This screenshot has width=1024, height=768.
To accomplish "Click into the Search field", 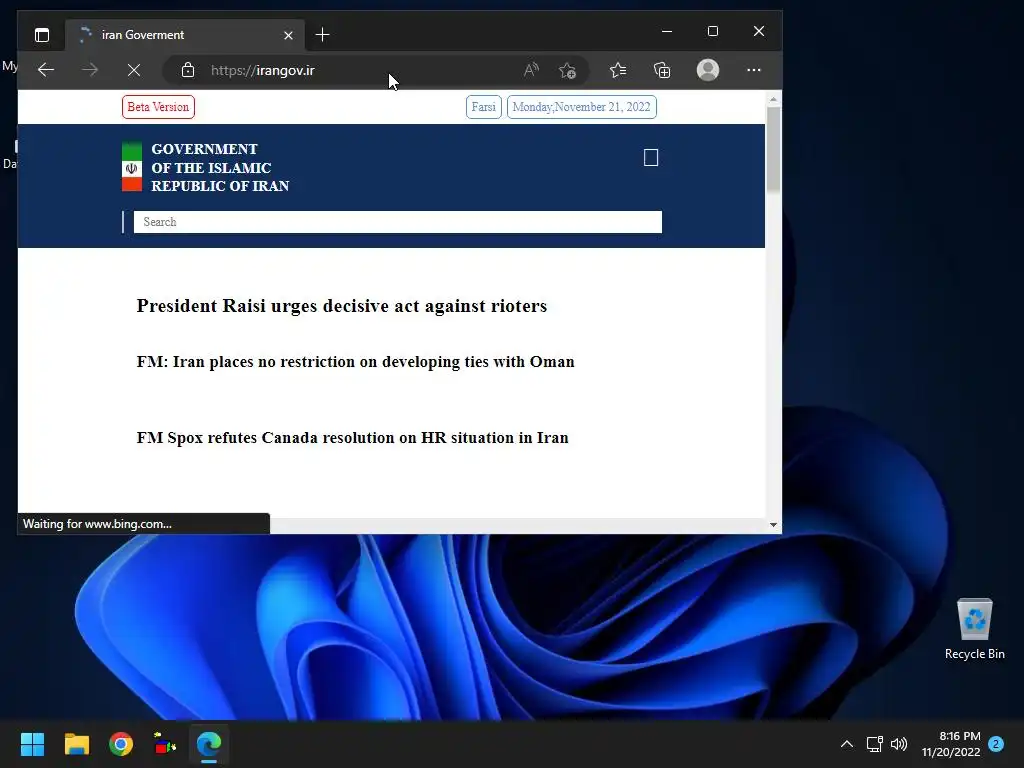I will tap(398, 222).
